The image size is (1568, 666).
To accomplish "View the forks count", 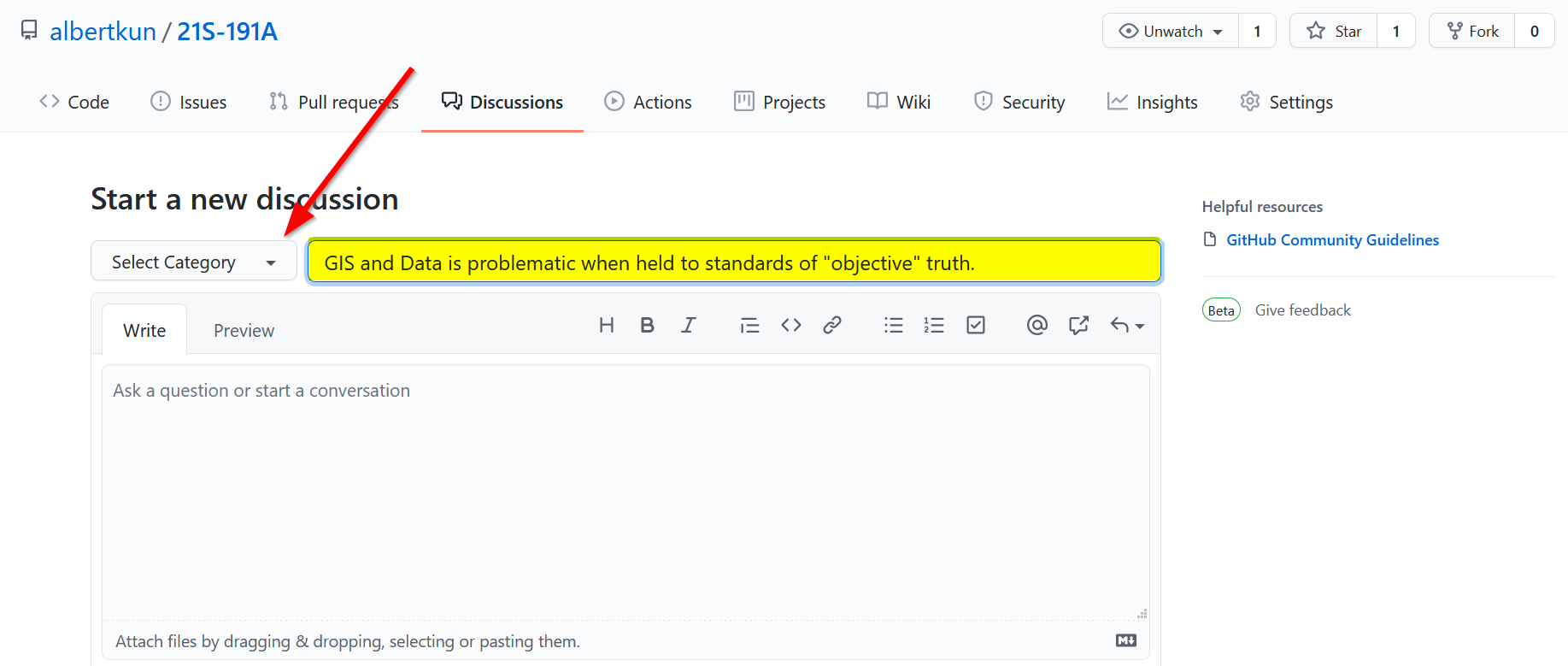I will 1535,31.
